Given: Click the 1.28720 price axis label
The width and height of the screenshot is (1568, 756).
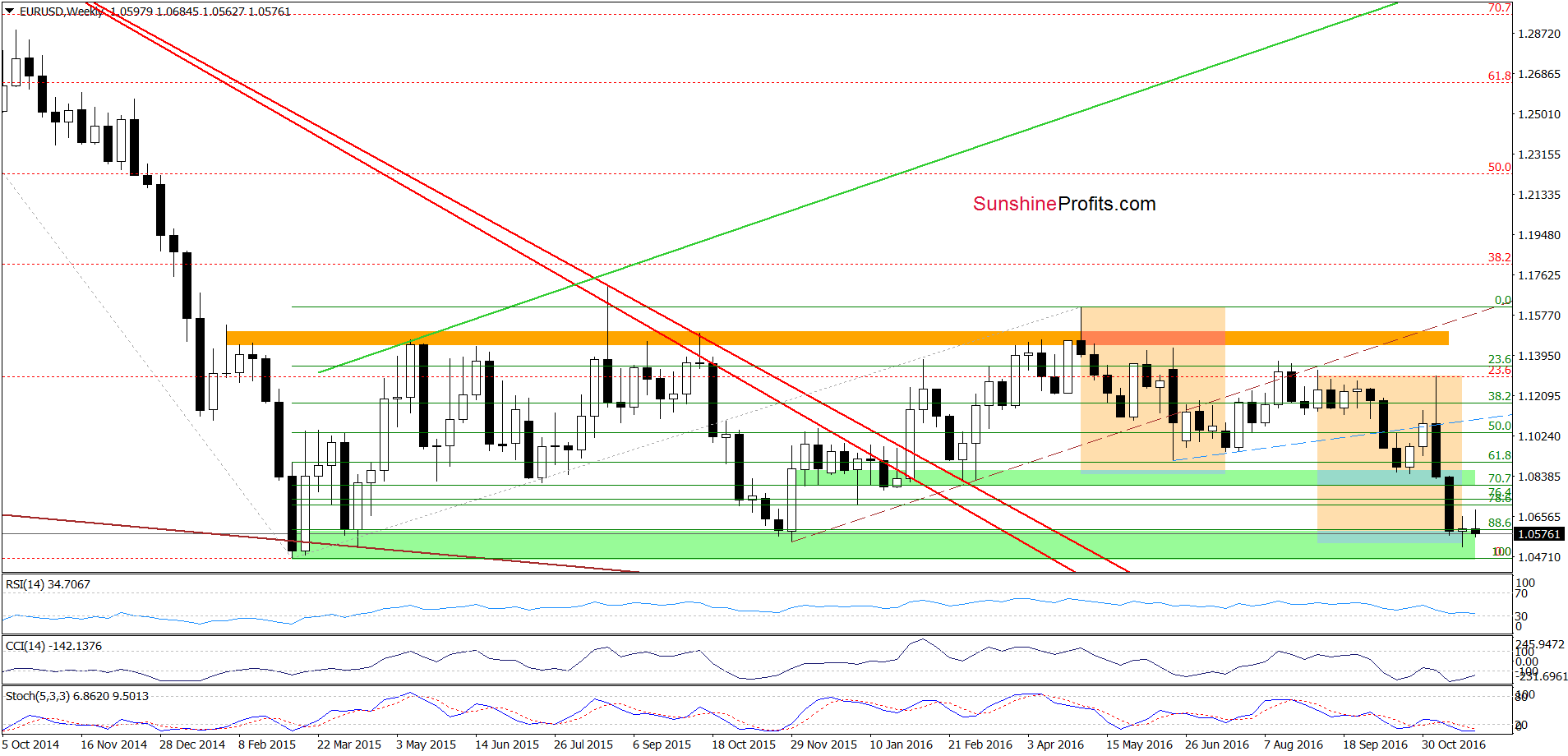Looking at the screenshot, I should (1539, 34).
